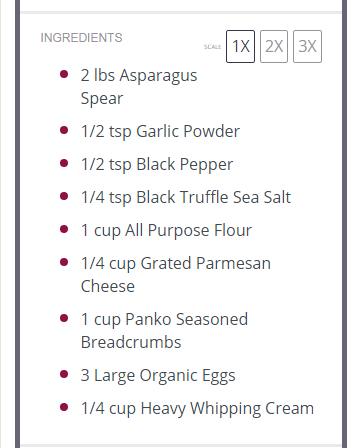Click the All Purpose Flour ingredient
Image resolution: width=361 pixels, height=448 pixels.
coord(166,230)
